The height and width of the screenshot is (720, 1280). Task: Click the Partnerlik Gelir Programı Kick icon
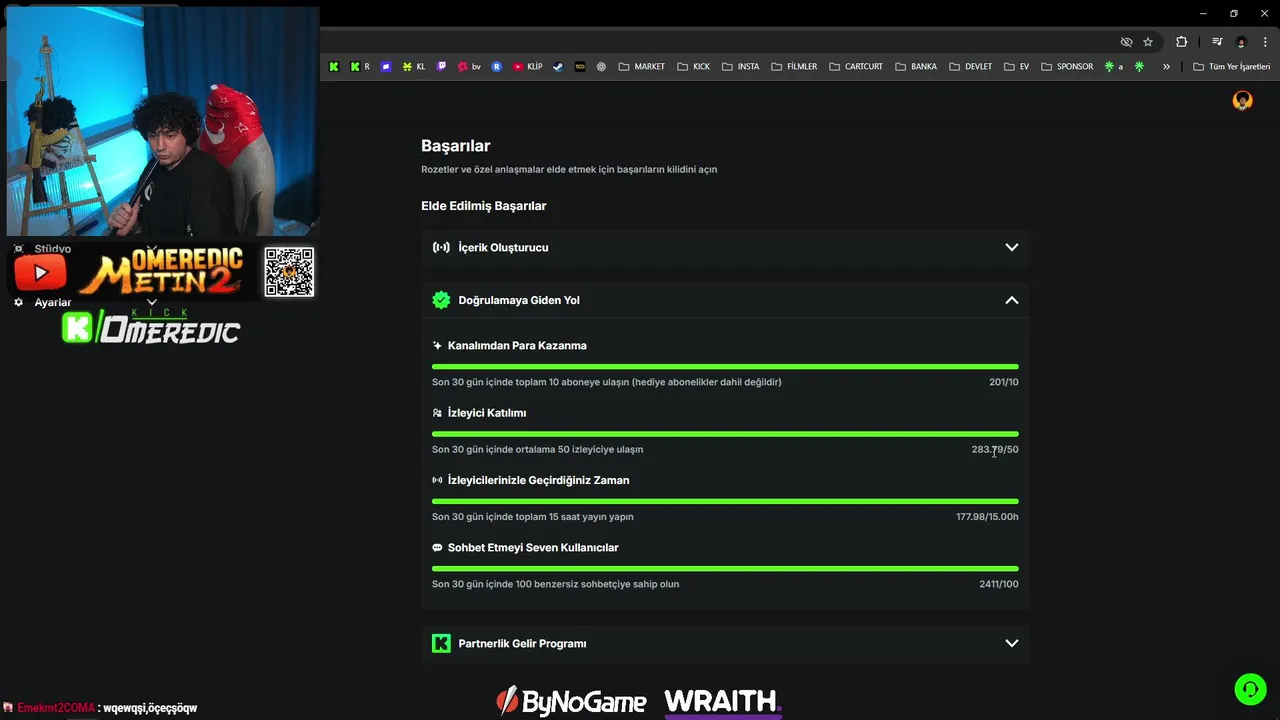(x=441, y=643)
